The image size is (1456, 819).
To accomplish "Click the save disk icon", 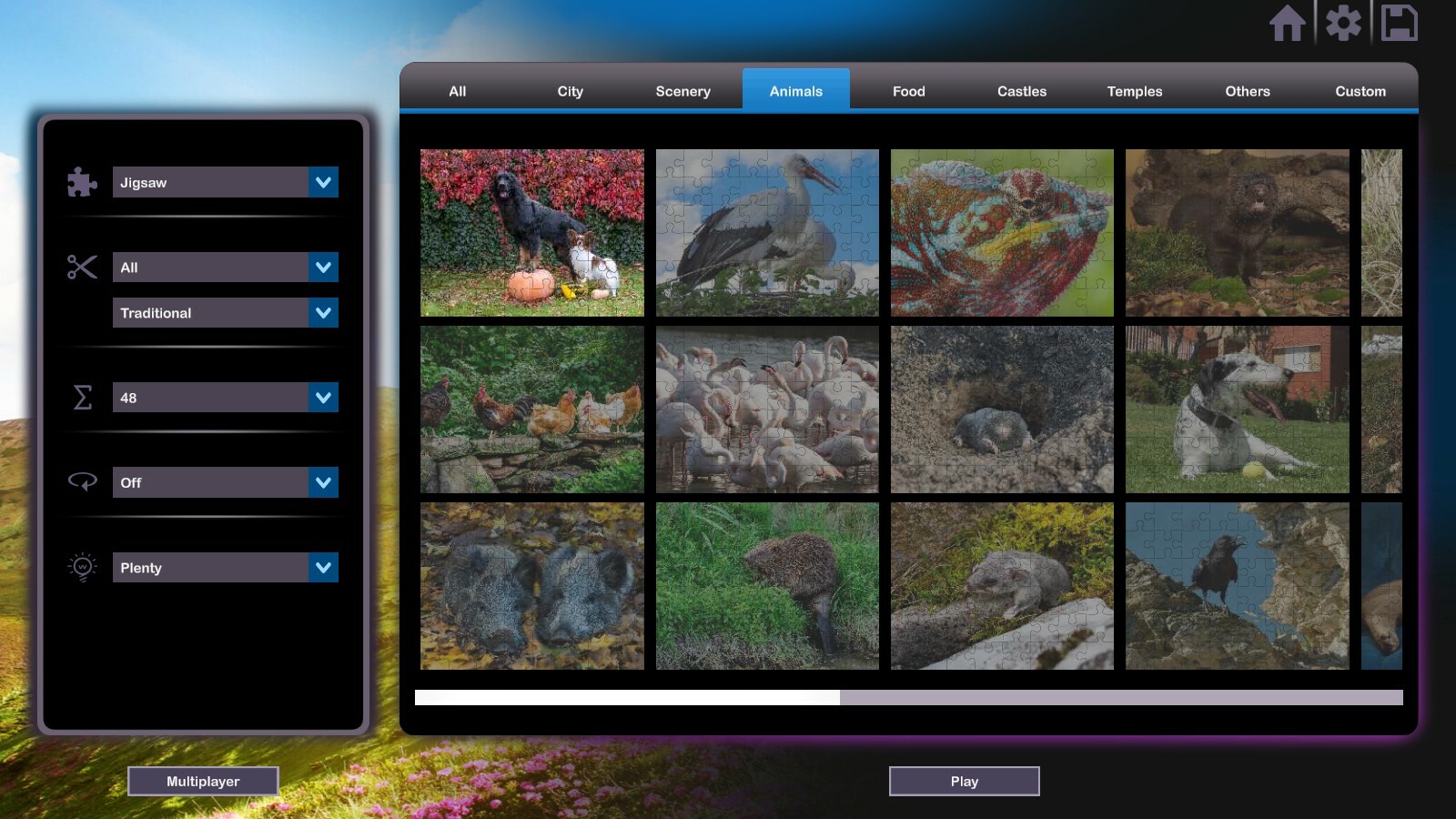I will (1400, 25).
